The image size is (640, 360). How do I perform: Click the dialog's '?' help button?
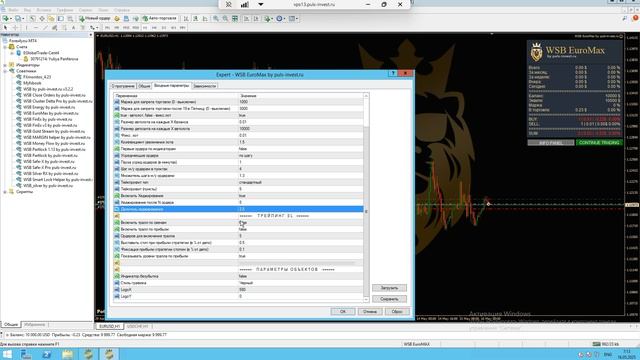tap(393, 73)
